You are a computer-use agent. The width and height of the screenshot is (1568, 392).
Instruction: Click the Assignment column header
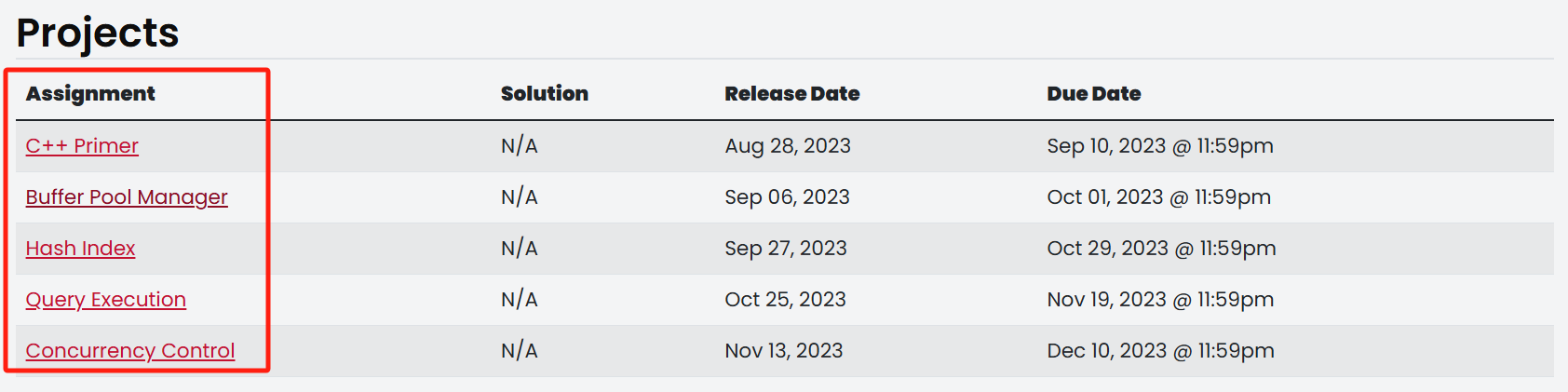[x=90, y=94]
